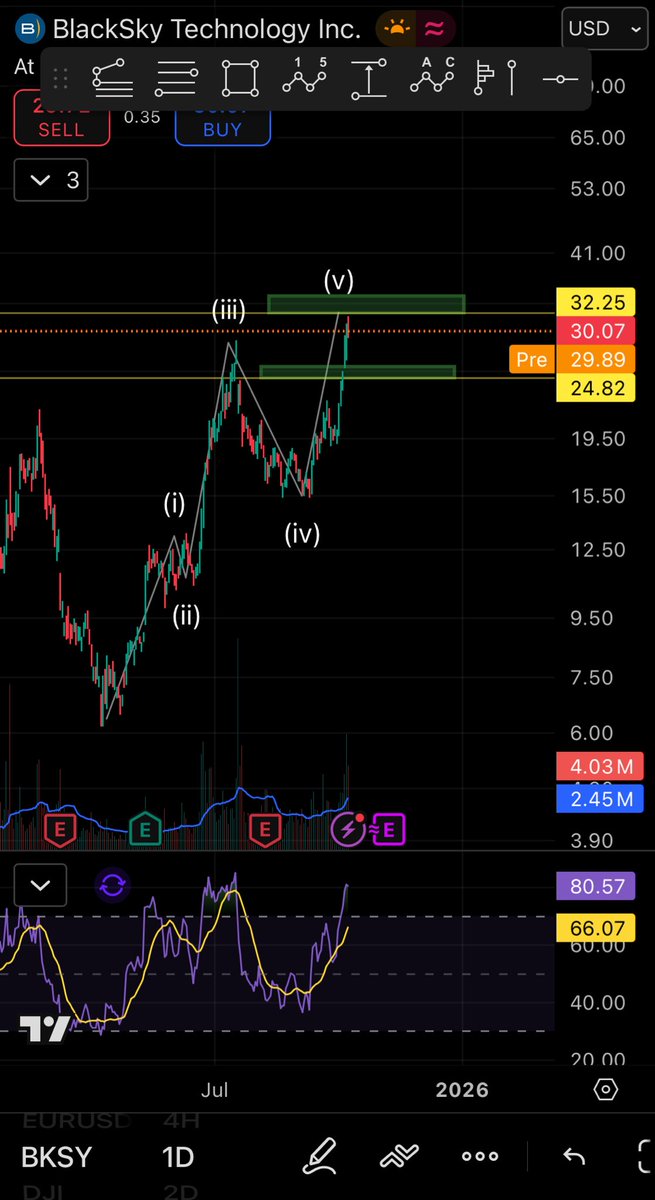Grab the drawing toolbar drag handle
This screenshot has height=1200, width=655.
(60, 78)
